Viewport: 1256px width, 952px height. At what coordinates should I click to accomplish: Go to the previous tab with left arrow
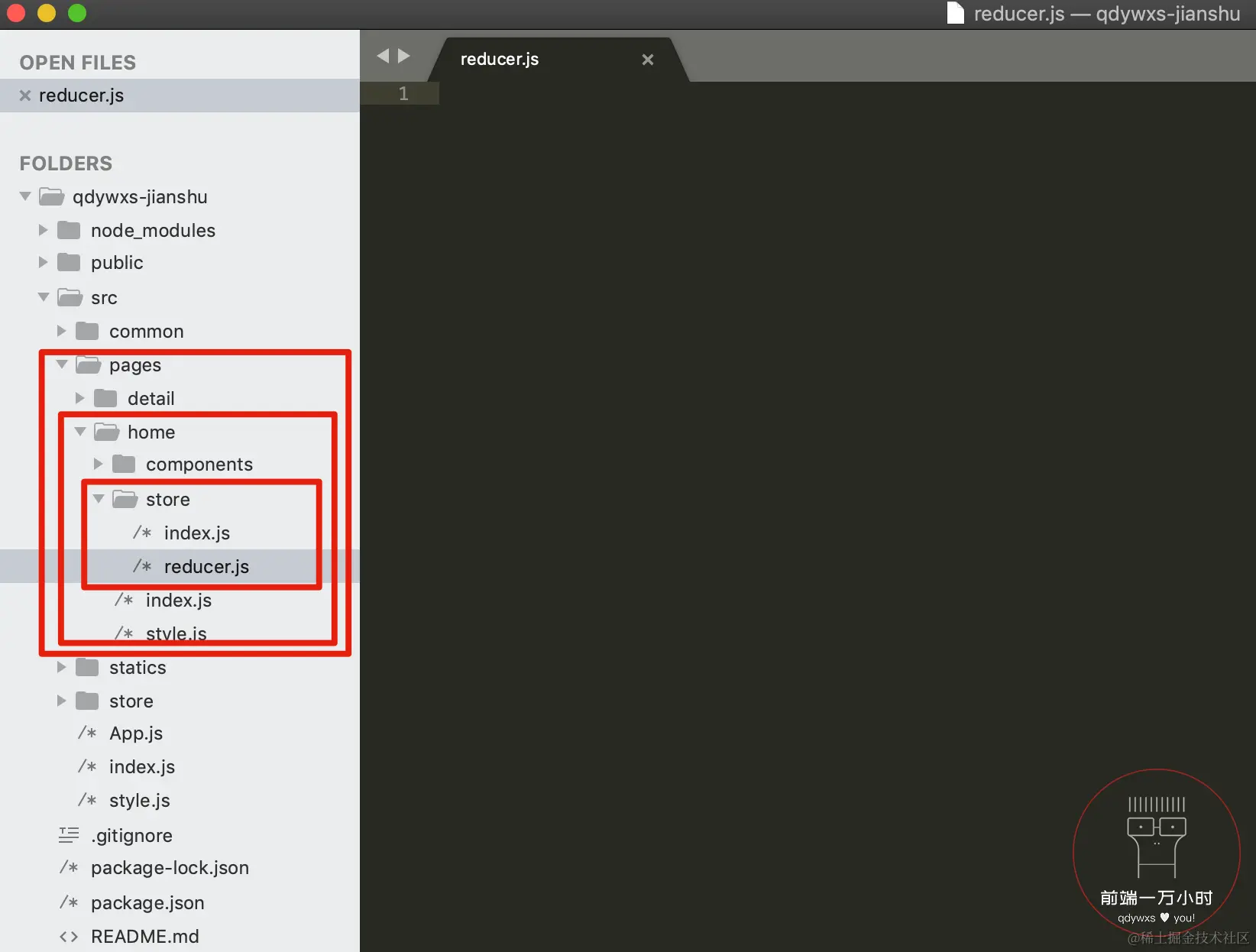click(383, 56)
